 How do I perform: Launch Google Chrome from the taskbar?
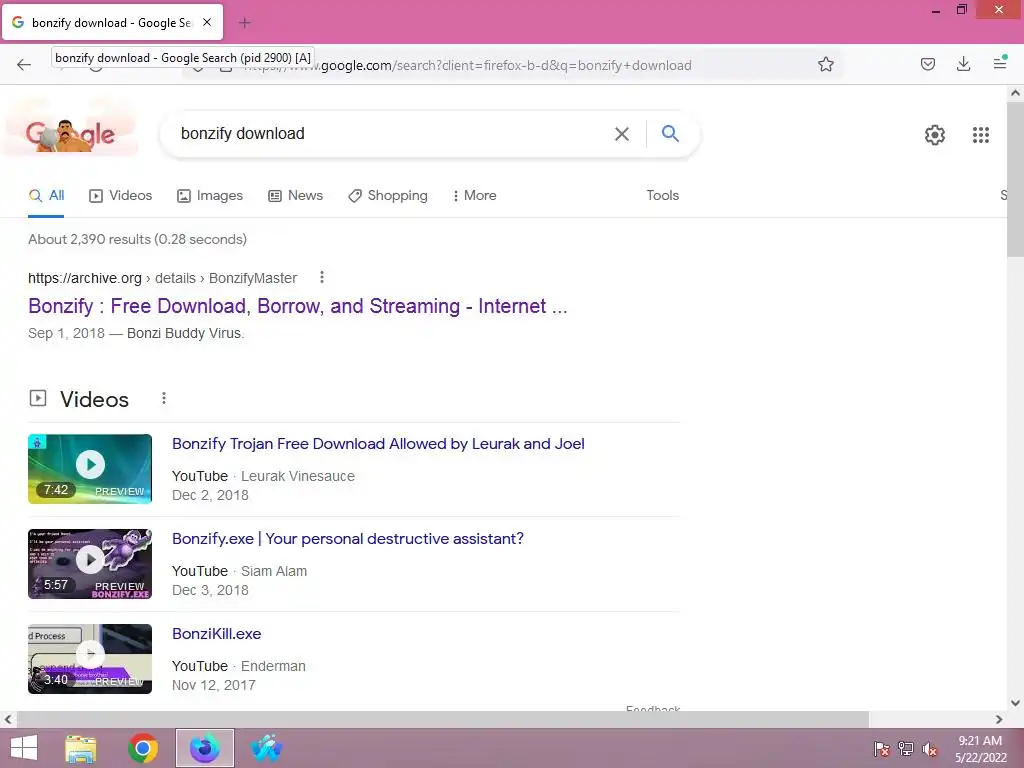coord(143,748)
